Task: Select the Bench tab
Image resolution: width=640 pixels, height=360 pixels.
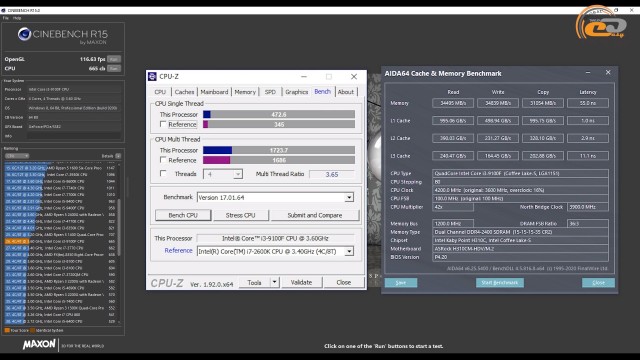Action: [322, 91]
